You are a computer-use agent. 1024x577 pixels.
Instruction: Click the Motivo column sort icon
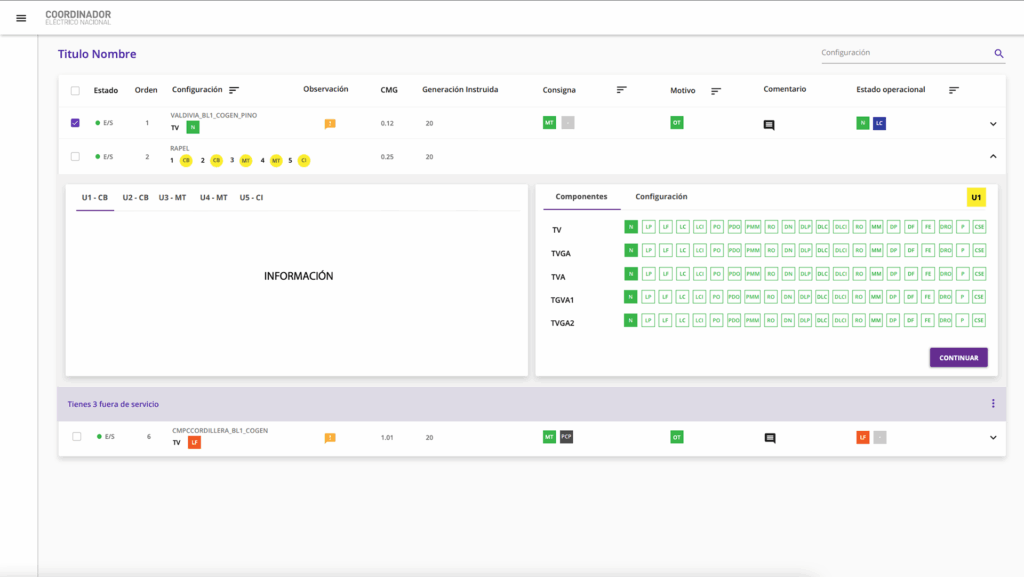(x=716, y=91)
